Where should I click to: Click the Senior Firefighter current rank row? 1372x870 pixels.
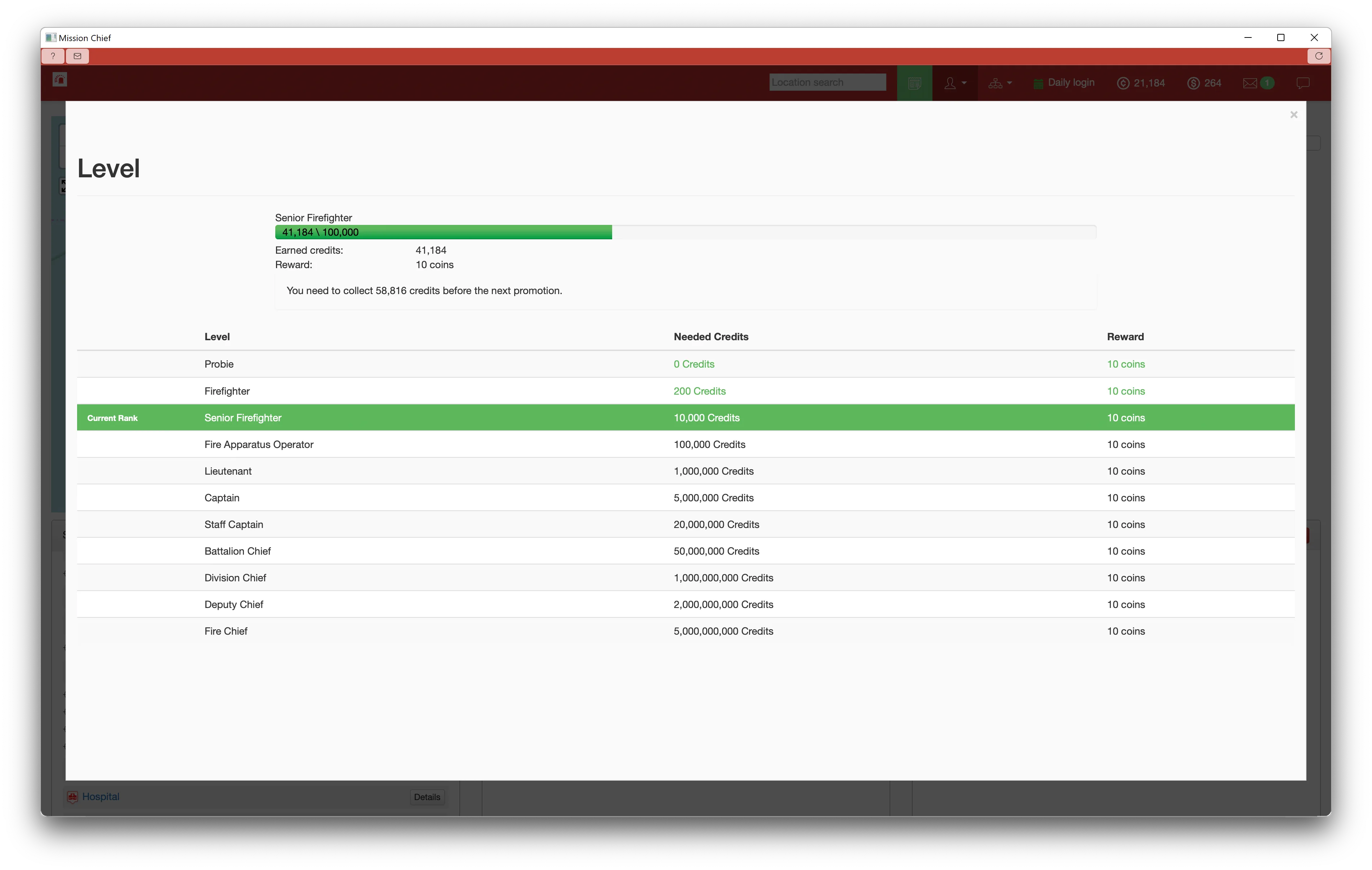(x=685, y=418)
